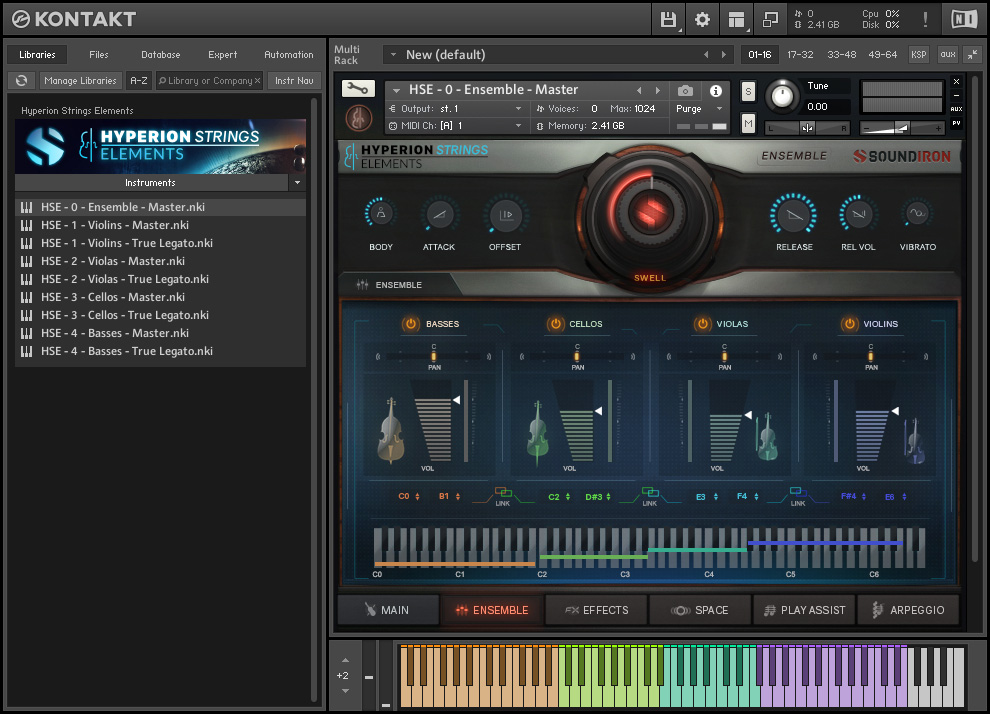Toggle the Basses section power button

click(x=410, y=324)
